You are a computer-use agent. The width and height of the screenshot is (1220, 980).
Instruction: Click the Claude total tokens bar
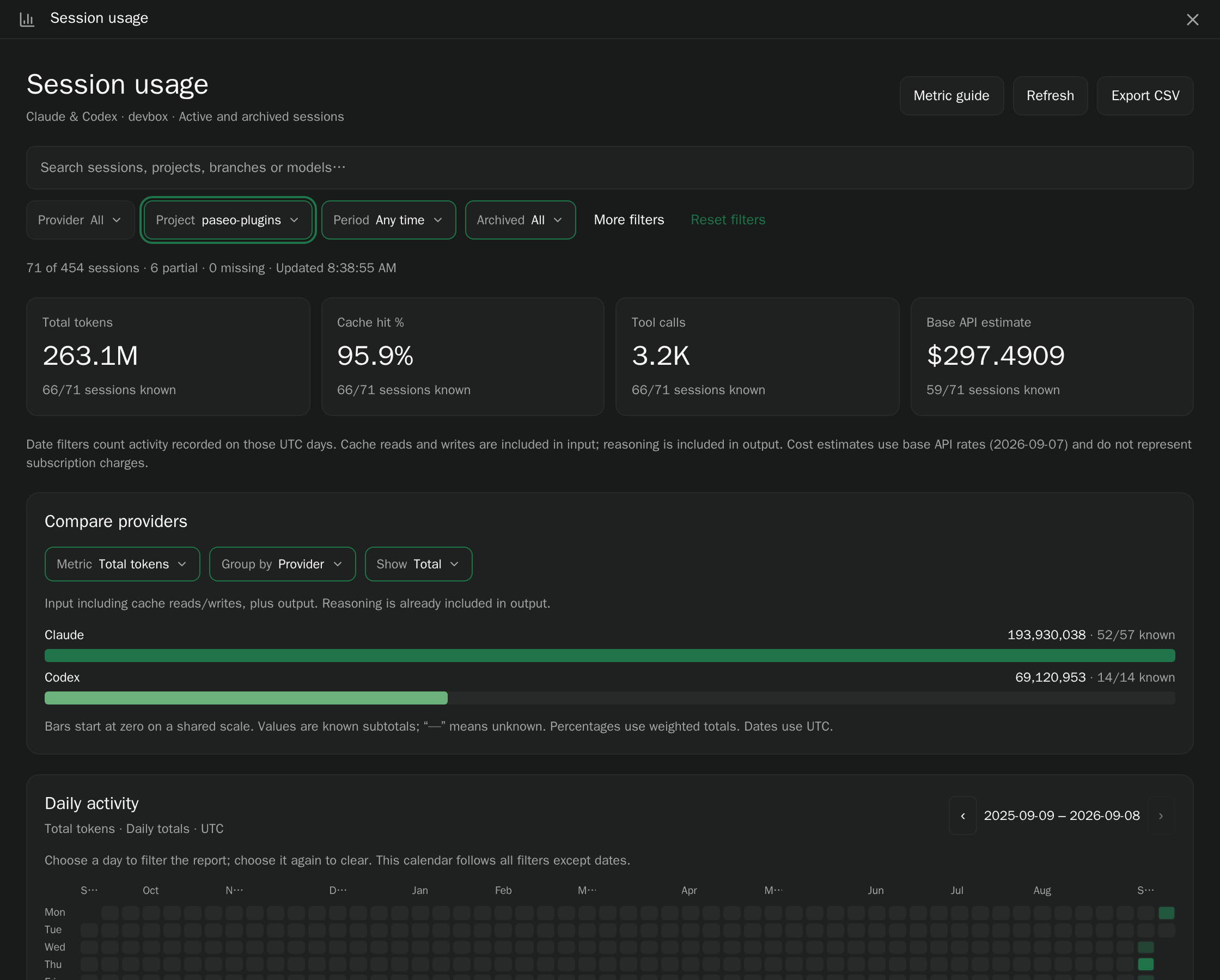[609, 656]
